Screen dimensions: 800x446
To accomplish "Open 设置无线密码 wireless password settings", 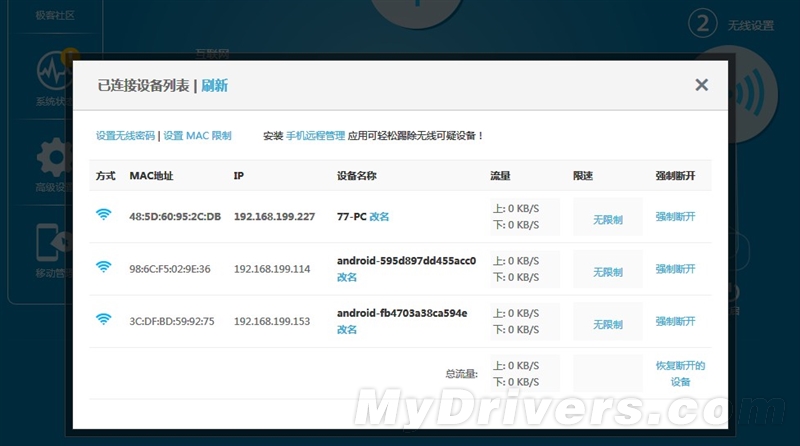I will click(x=125, y=135).
